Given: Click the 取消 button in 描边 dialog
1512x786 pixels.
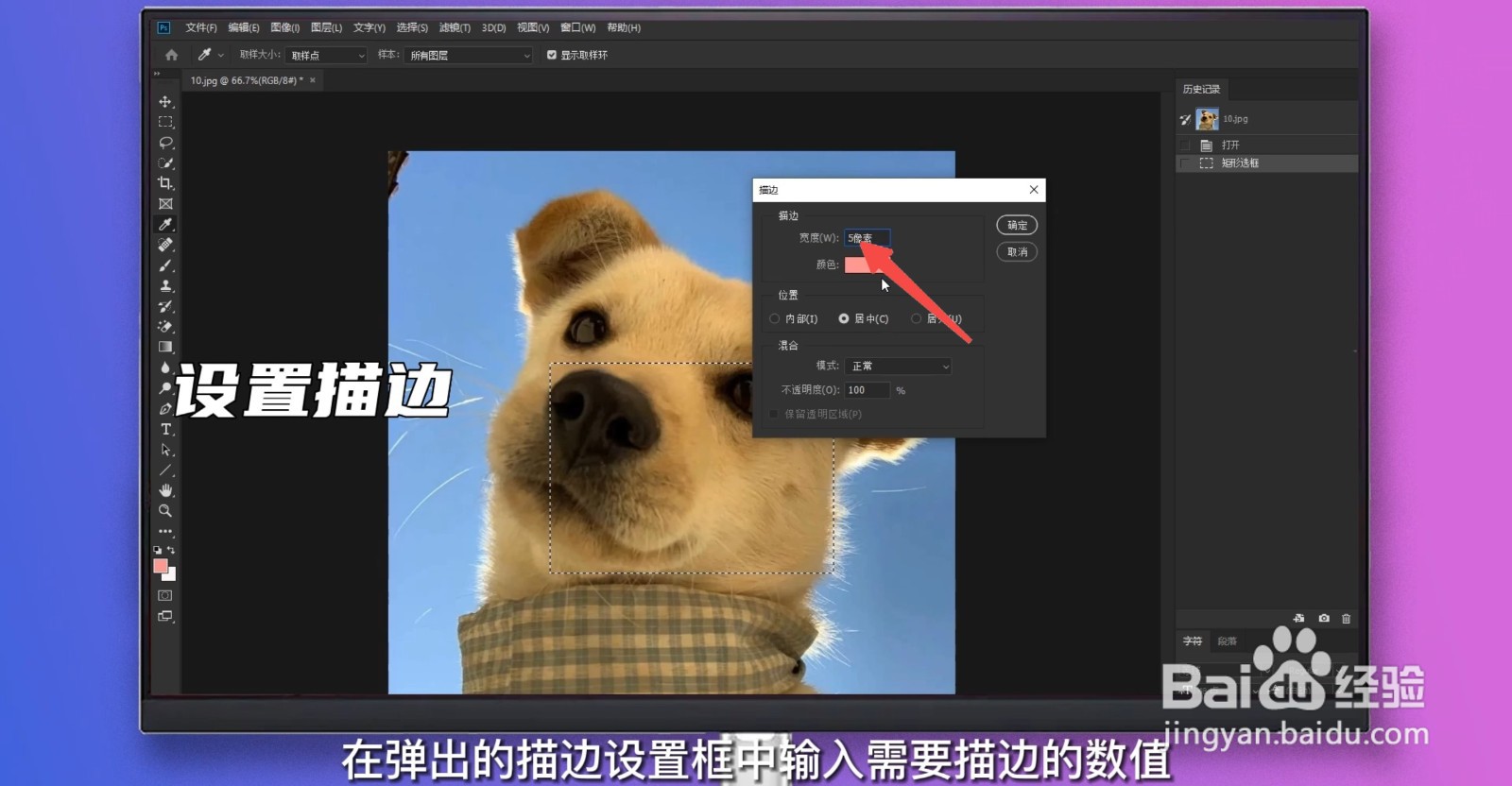Looking at the screenshot, I should coord(1017,252).
